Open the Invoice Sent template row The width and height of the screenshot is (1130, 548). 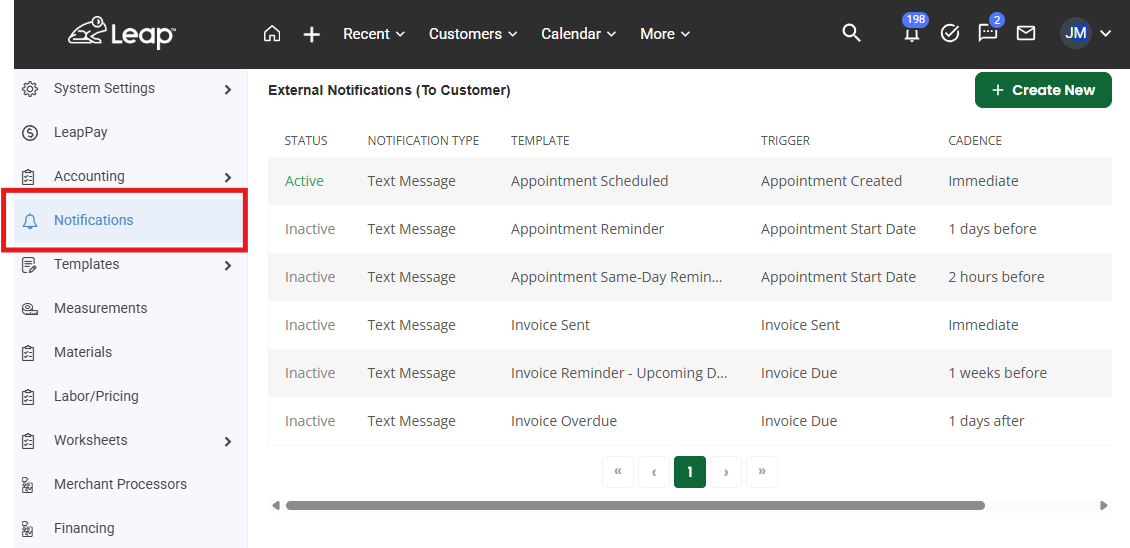click(690, 325)
